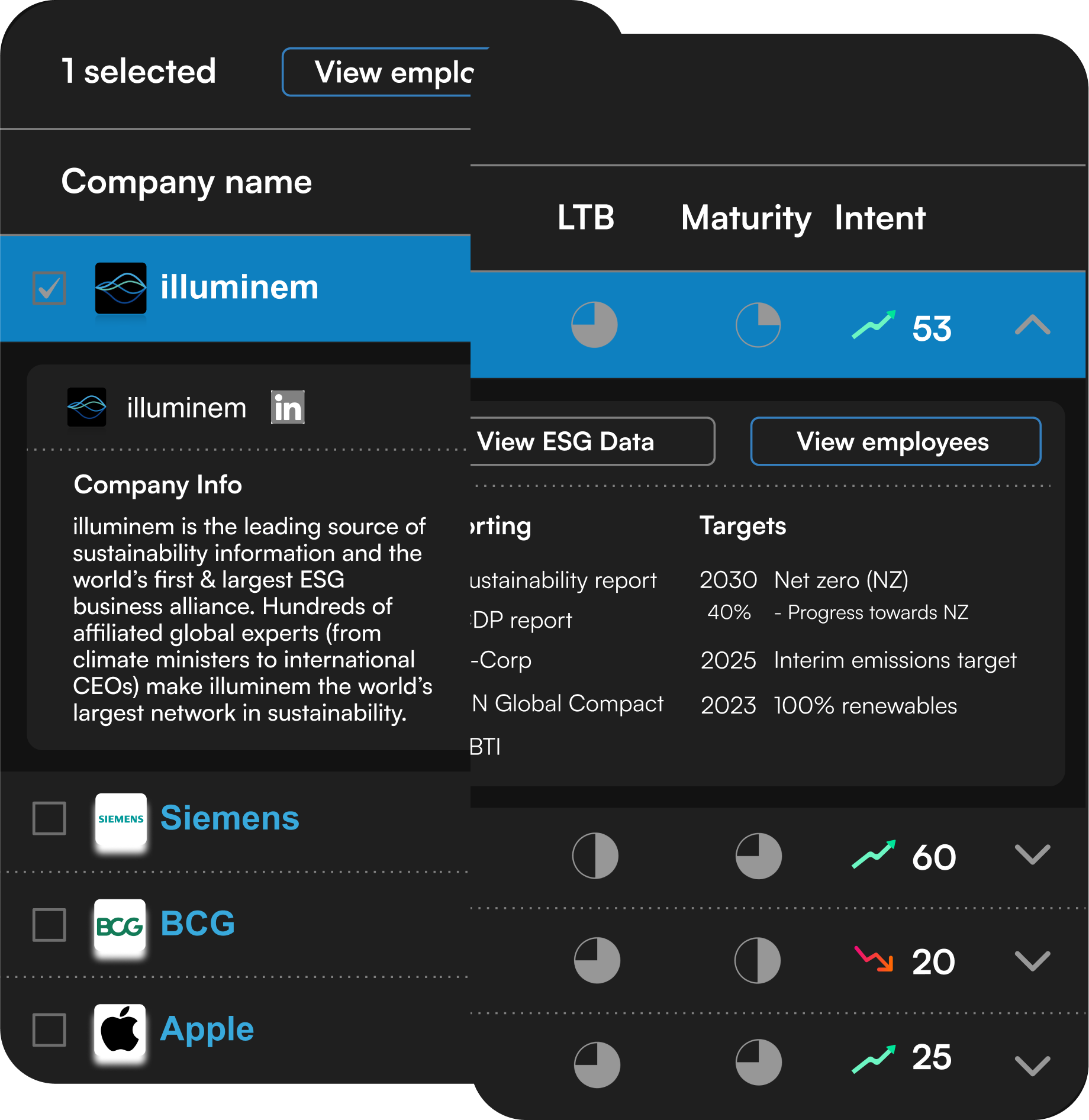1089x1120 pixels.
Task: Click illuminem intent score 53
Action: (x=932, y=328)
